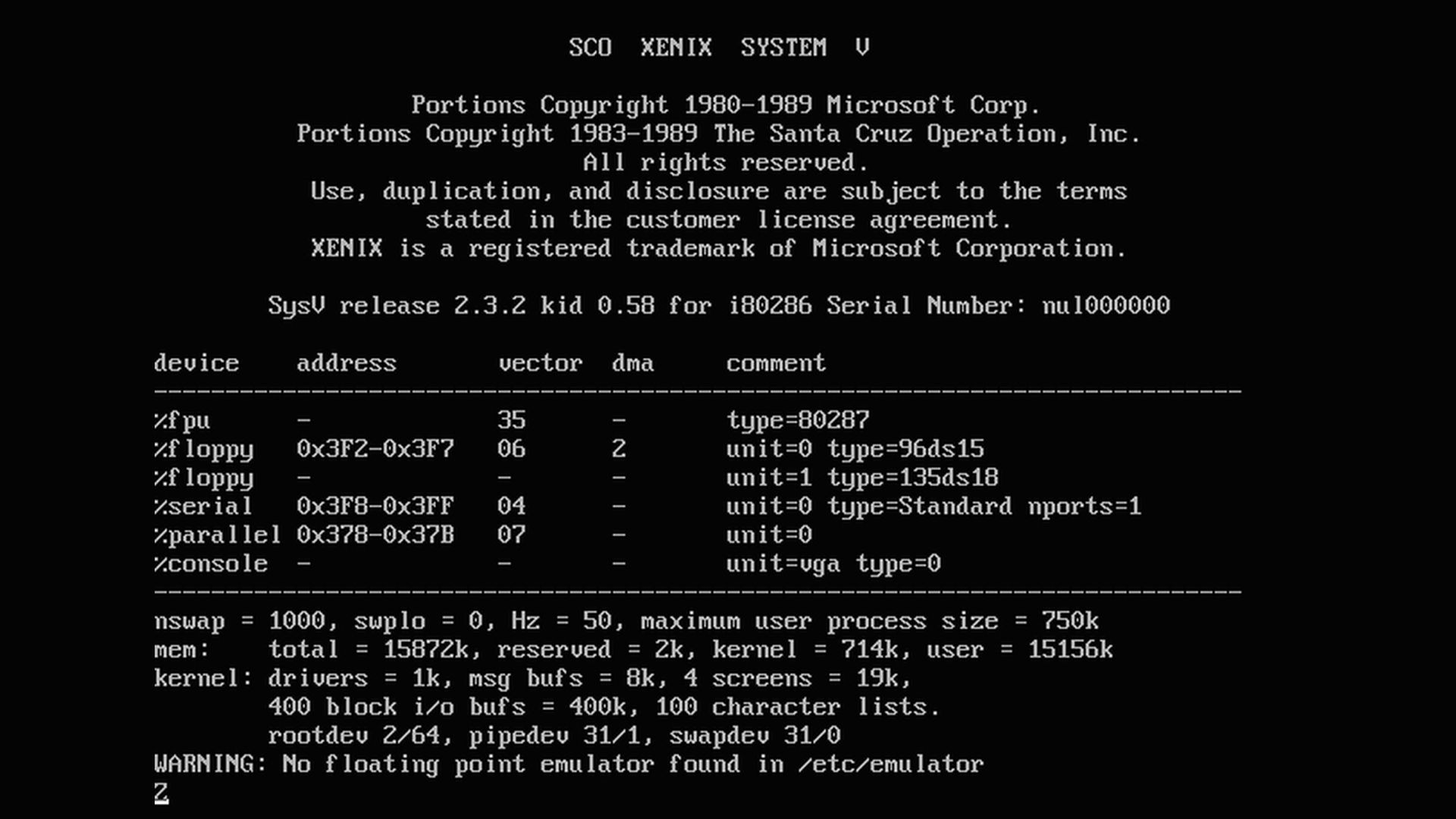1456x819 pixels.
Task: Click the device column header
Action: [x=196, y=363]
